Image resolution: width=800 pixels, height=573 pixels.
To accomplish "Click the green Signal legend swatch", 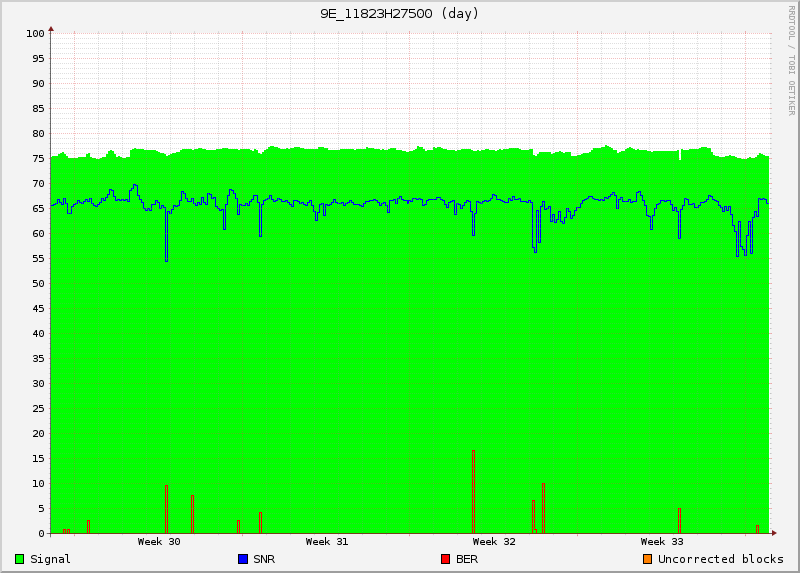I will (20, 559).
